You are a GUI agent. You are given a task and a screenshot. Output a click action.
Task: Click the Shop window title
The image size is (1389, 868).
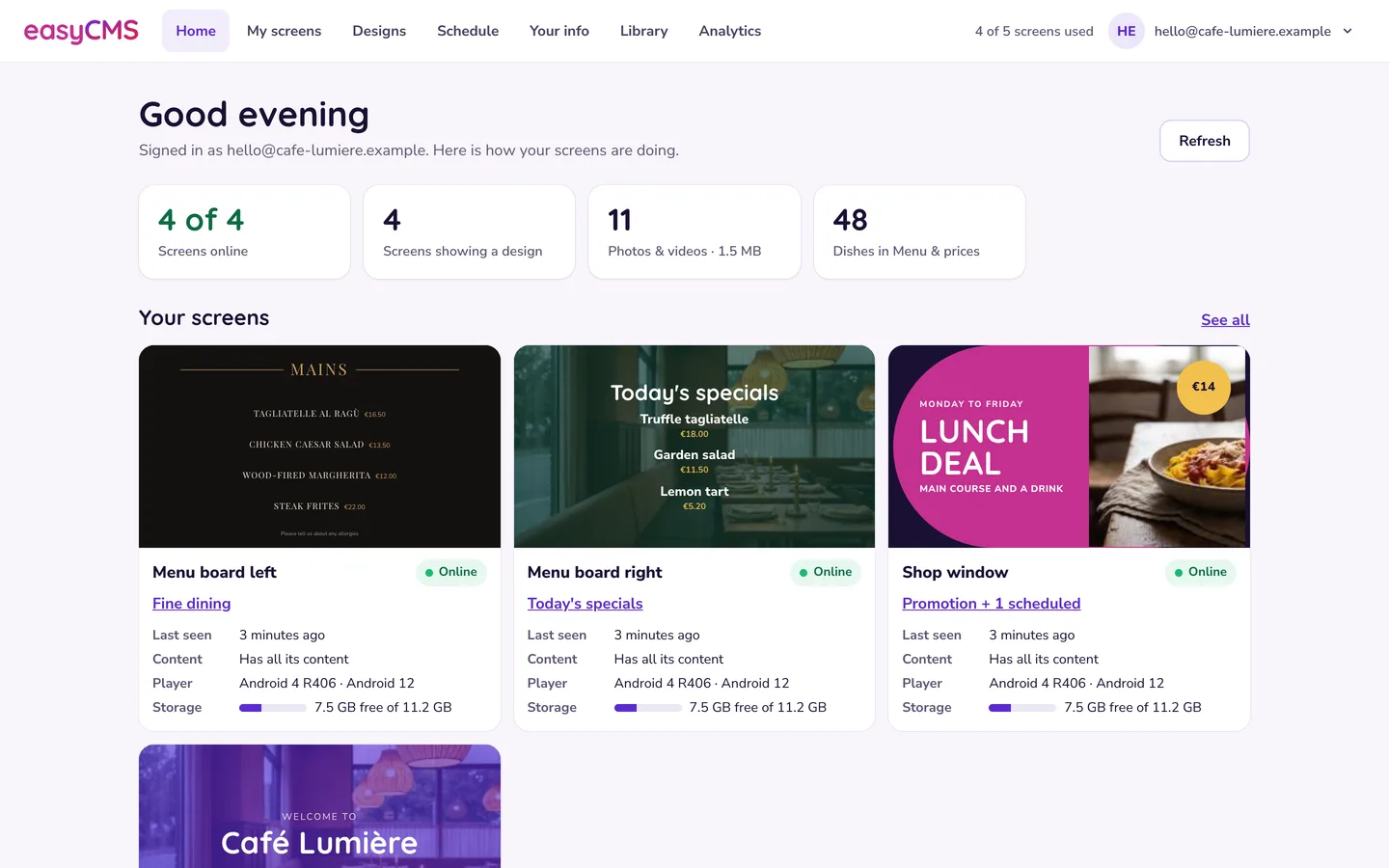point(955,572)
